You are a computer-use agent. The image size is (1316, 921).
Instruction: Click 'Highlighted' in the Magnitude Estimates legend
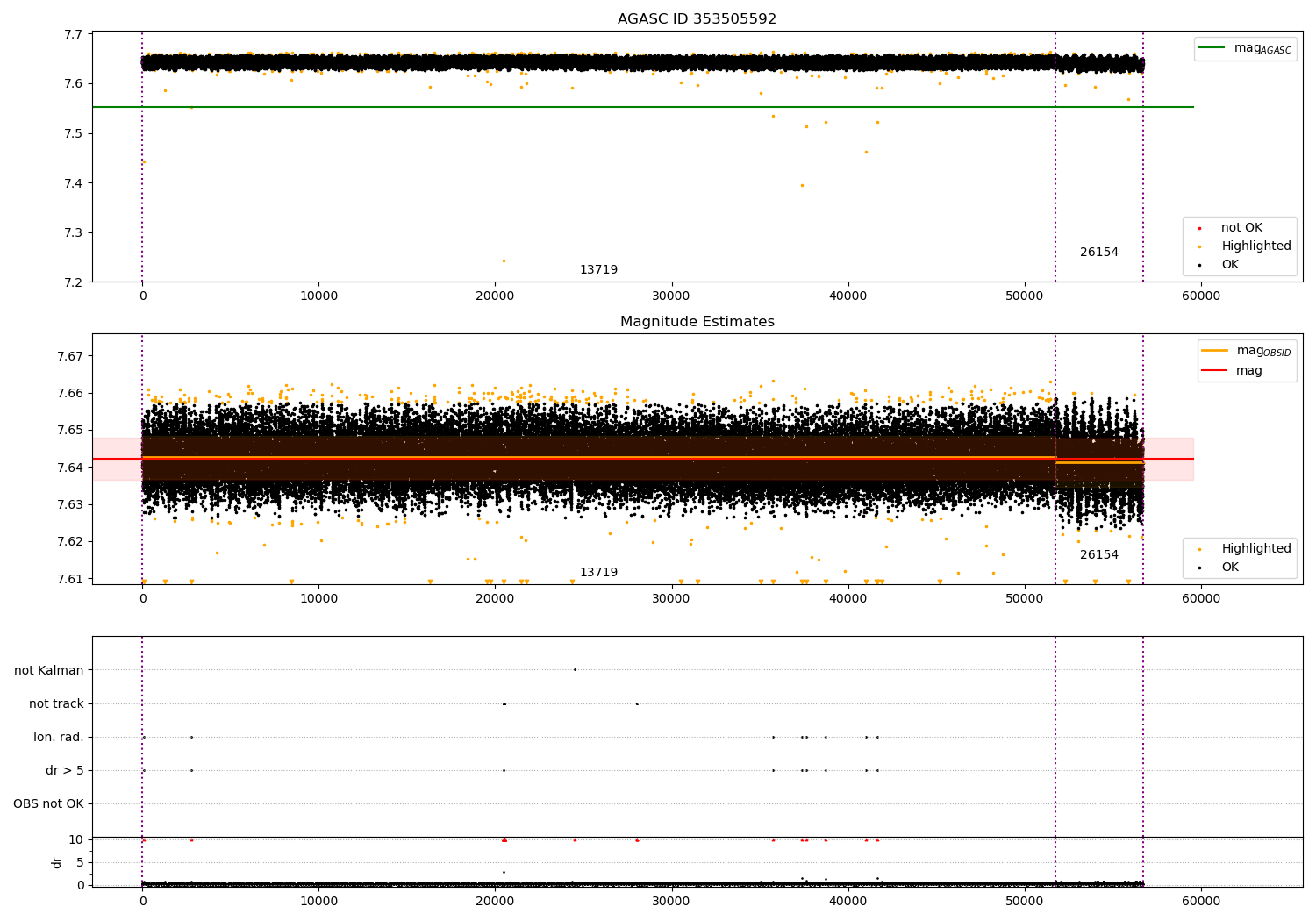[x=1255, y=549]
